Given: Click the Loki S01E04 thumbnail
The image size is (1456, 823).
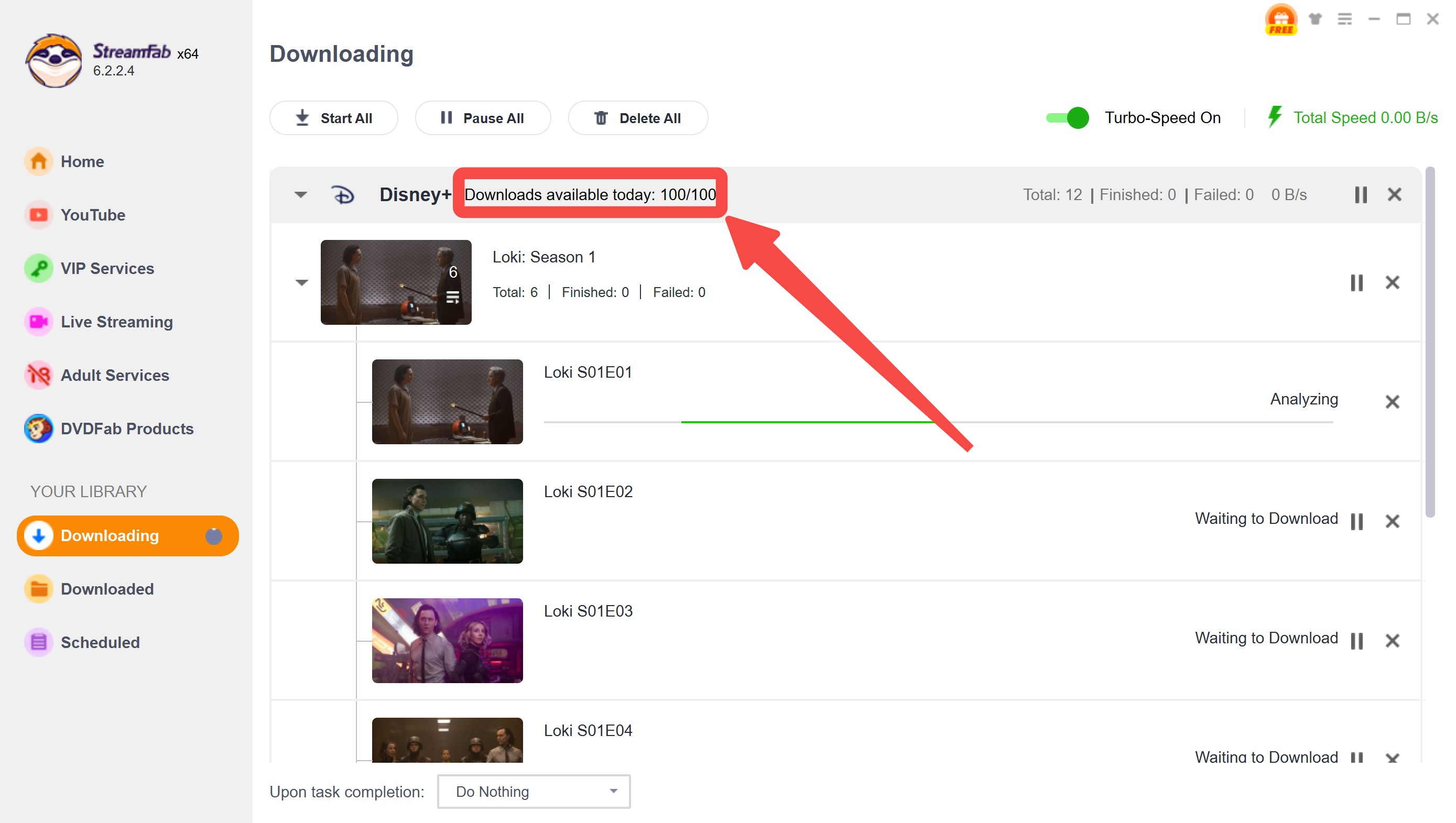Looking at the screenshot, I should (x=447, y=739).
